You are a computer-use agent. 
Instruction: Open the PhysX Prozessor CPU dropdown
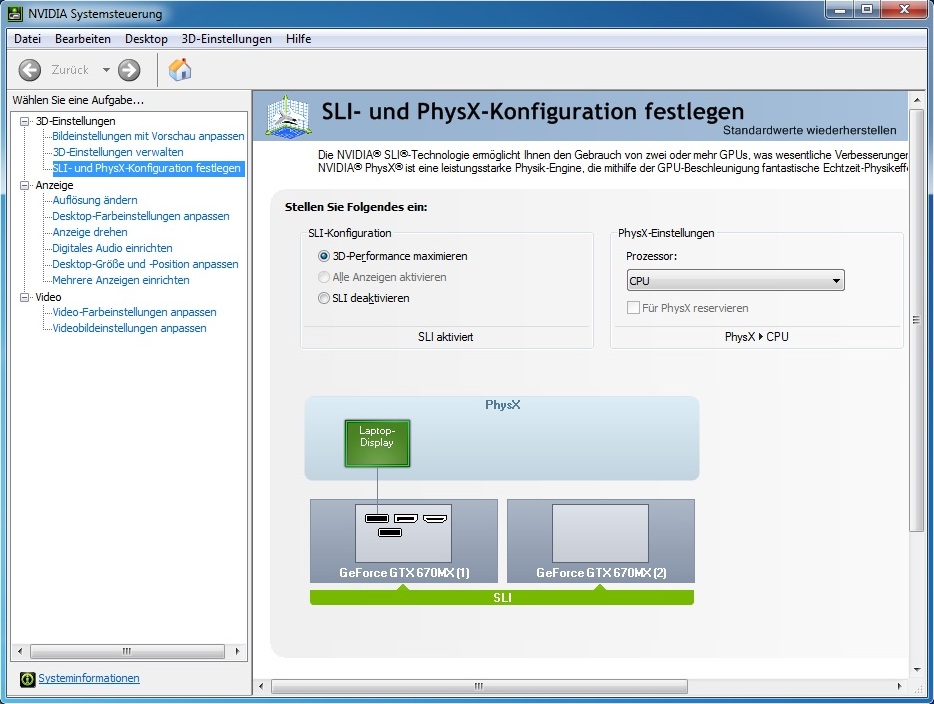click(x=736, y=281)
